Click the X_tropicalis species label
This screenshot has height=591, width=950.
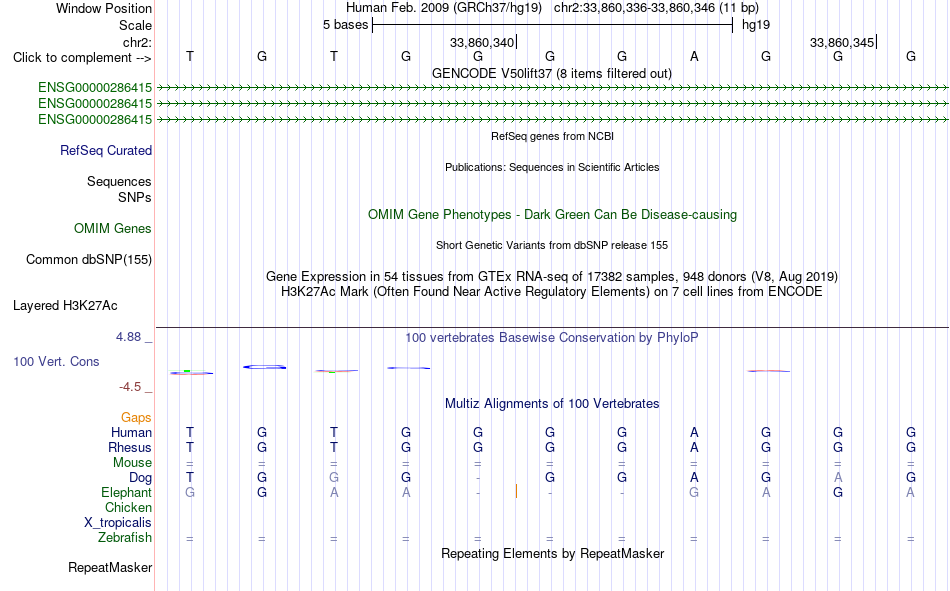tap(118, 523)
